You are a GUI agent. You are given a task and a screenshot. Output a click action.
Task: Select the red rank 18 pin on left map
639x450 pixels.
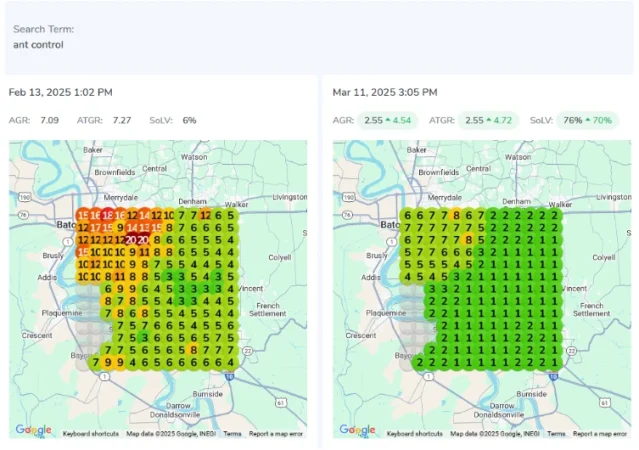tap(108, 215)
